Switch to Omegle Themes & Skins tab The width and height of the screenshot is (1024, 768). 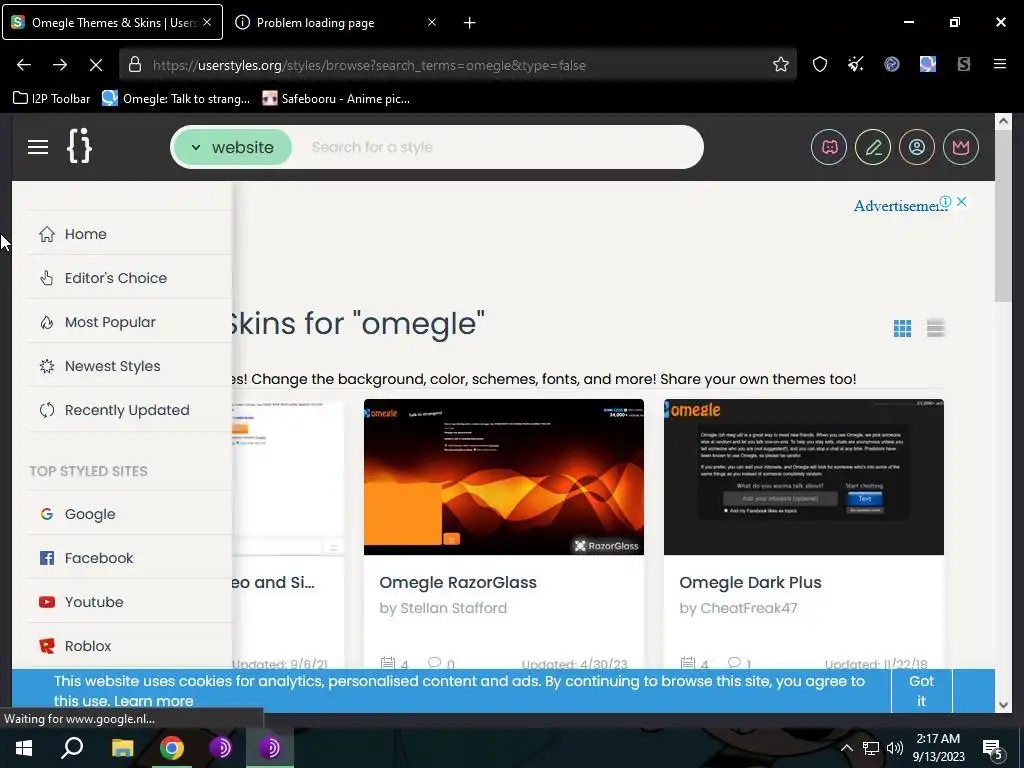[112, 22]
